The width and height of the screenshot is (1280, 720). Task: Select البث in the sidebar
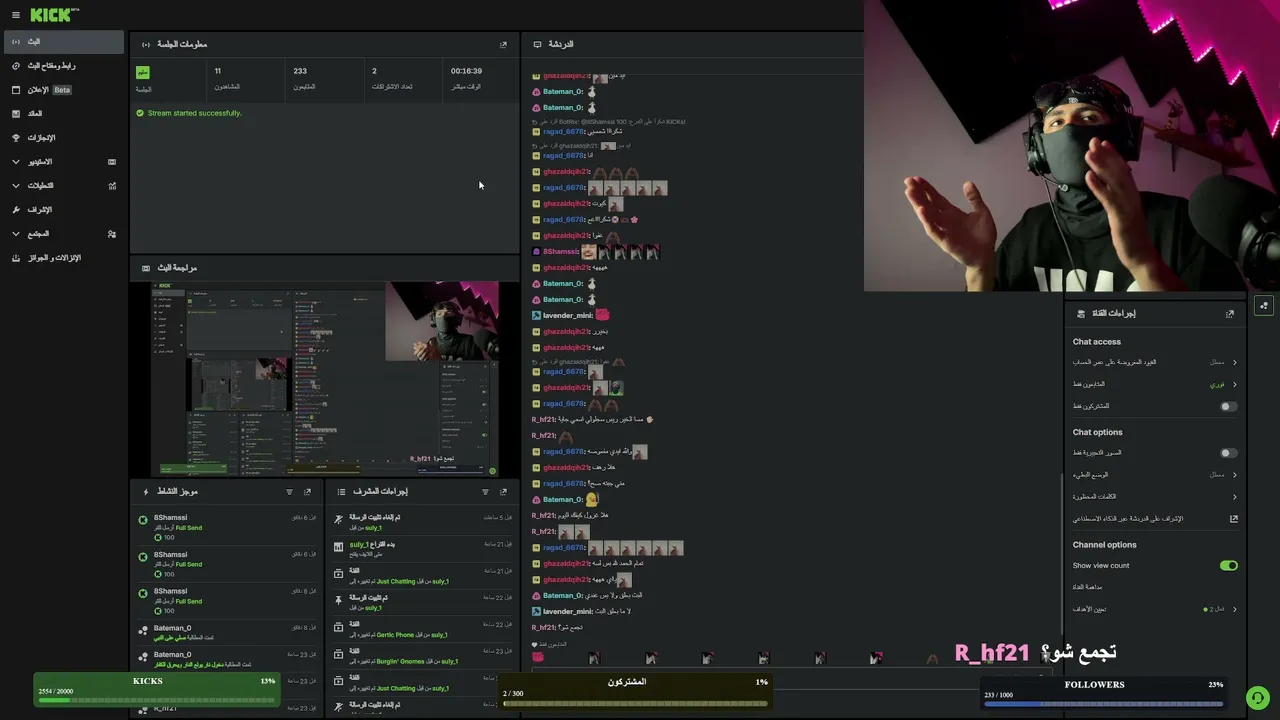pyautogui.click(x=64, y=42)
